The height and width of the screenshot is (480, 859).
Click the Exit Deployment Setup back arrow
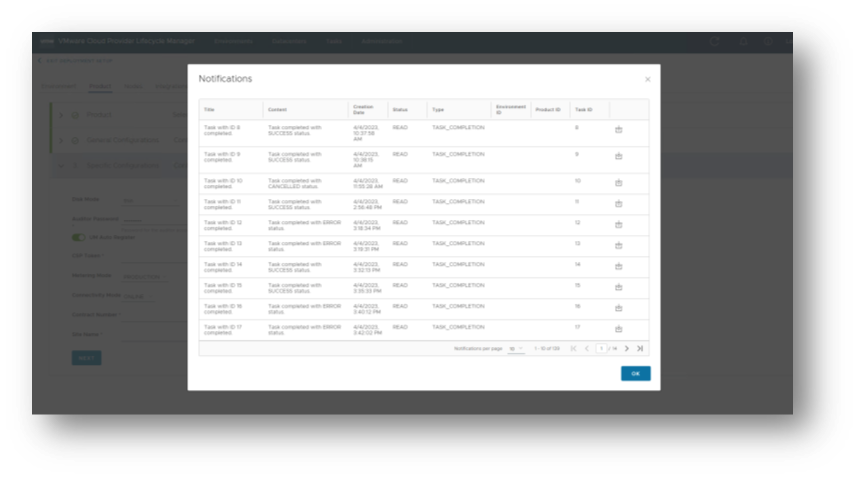[39, 60]
